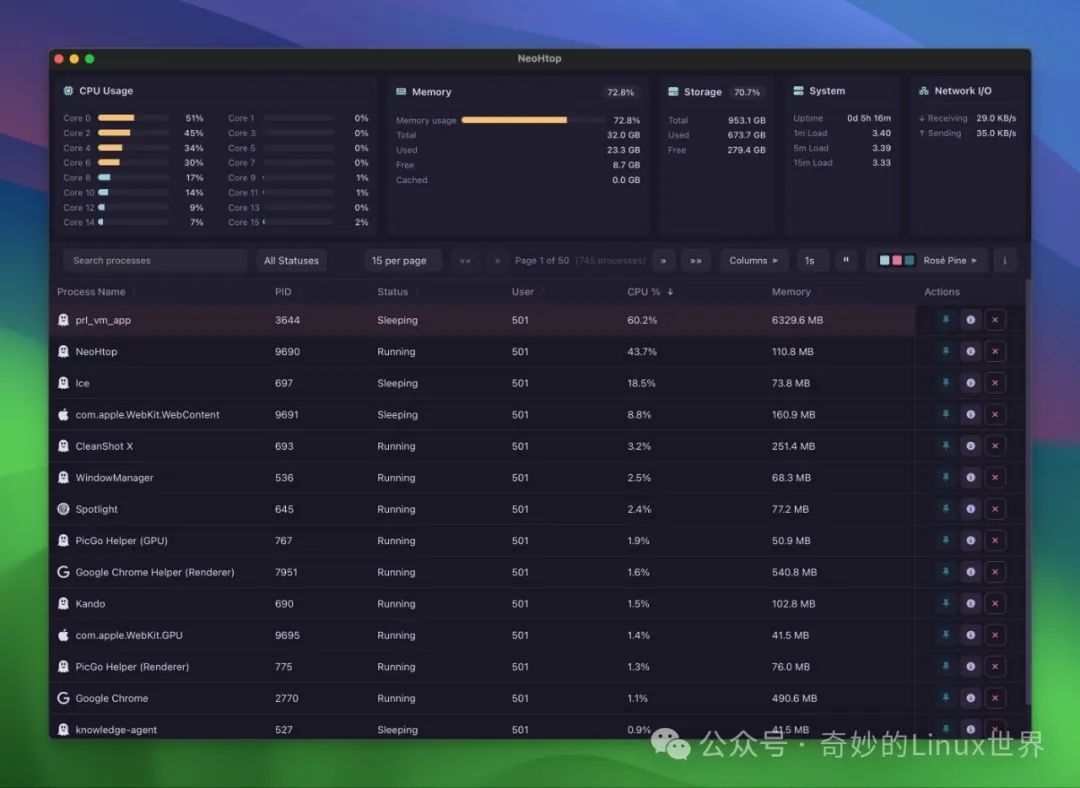This screenshot has height=788, width=1080.
Task: Sort by Status column
Action: pos(393,292)
